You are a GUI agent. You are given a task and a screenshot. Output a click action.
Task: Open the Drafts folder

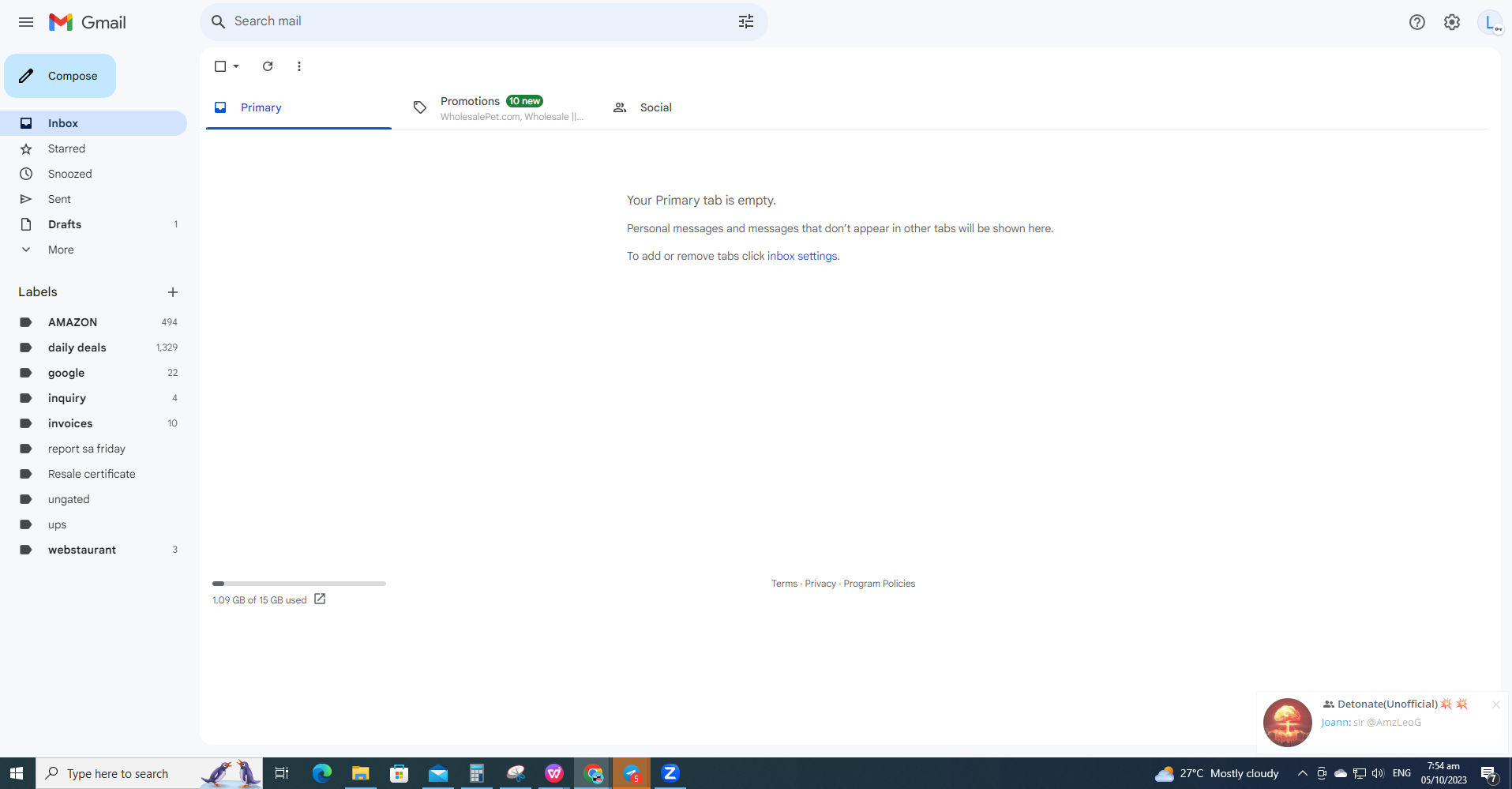click(93, 224)
